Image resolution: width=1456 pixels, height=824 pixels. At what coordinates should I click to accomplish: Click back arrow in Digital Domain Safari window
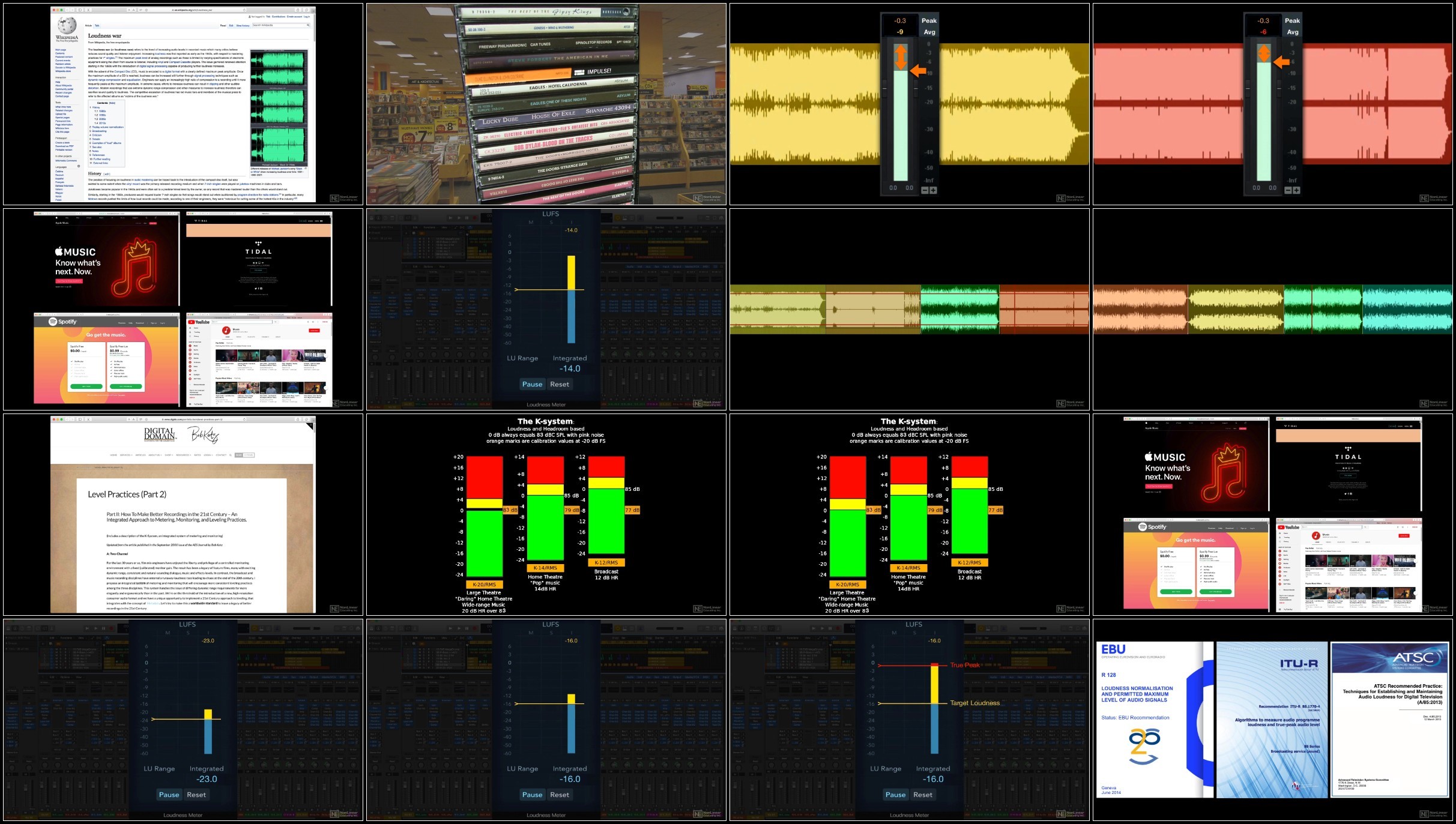coord(67,420)
